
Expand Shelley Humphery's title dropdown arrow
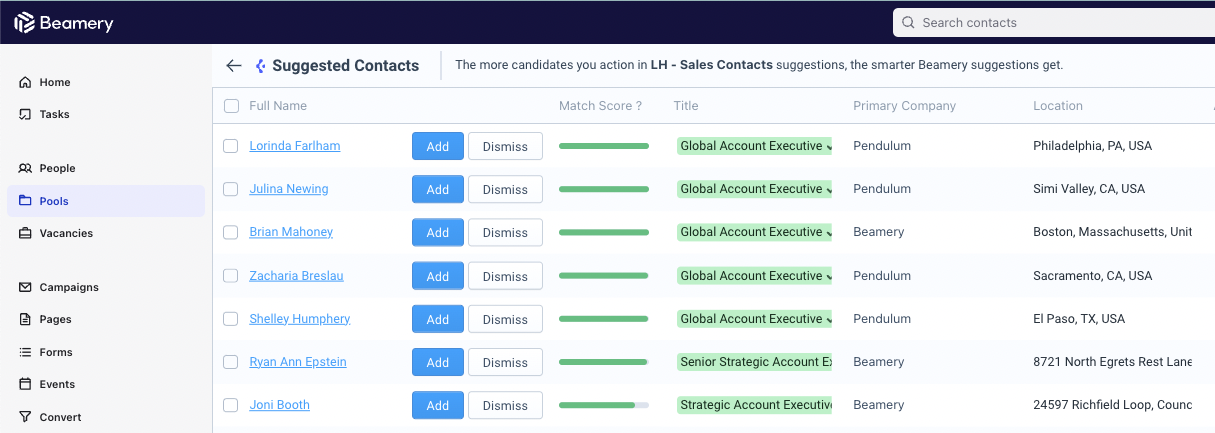(x=829, y=320)
